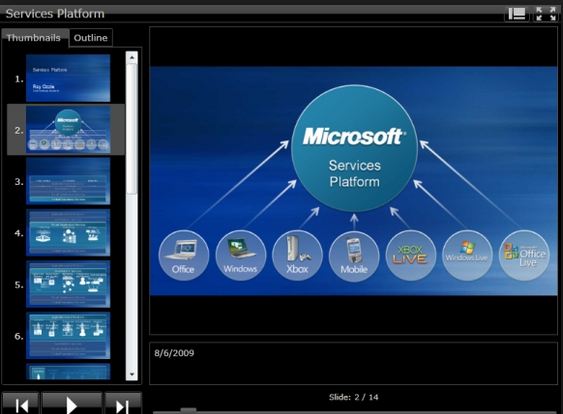Image resolution: width=563 pixels, height=414 pixels.
Task: Switch to the Thumbnails tab
Action: [34, 38]
